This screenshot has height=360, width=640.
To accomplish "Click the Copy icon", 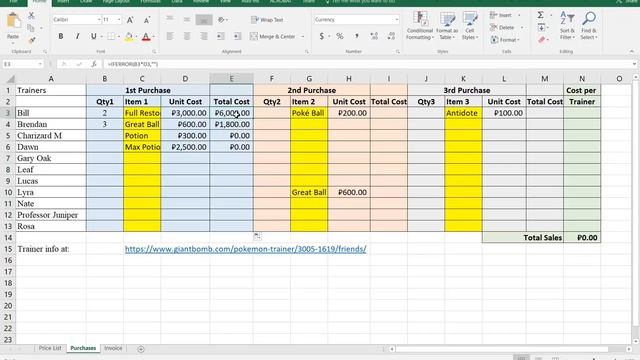I will (x=31, y=28).
